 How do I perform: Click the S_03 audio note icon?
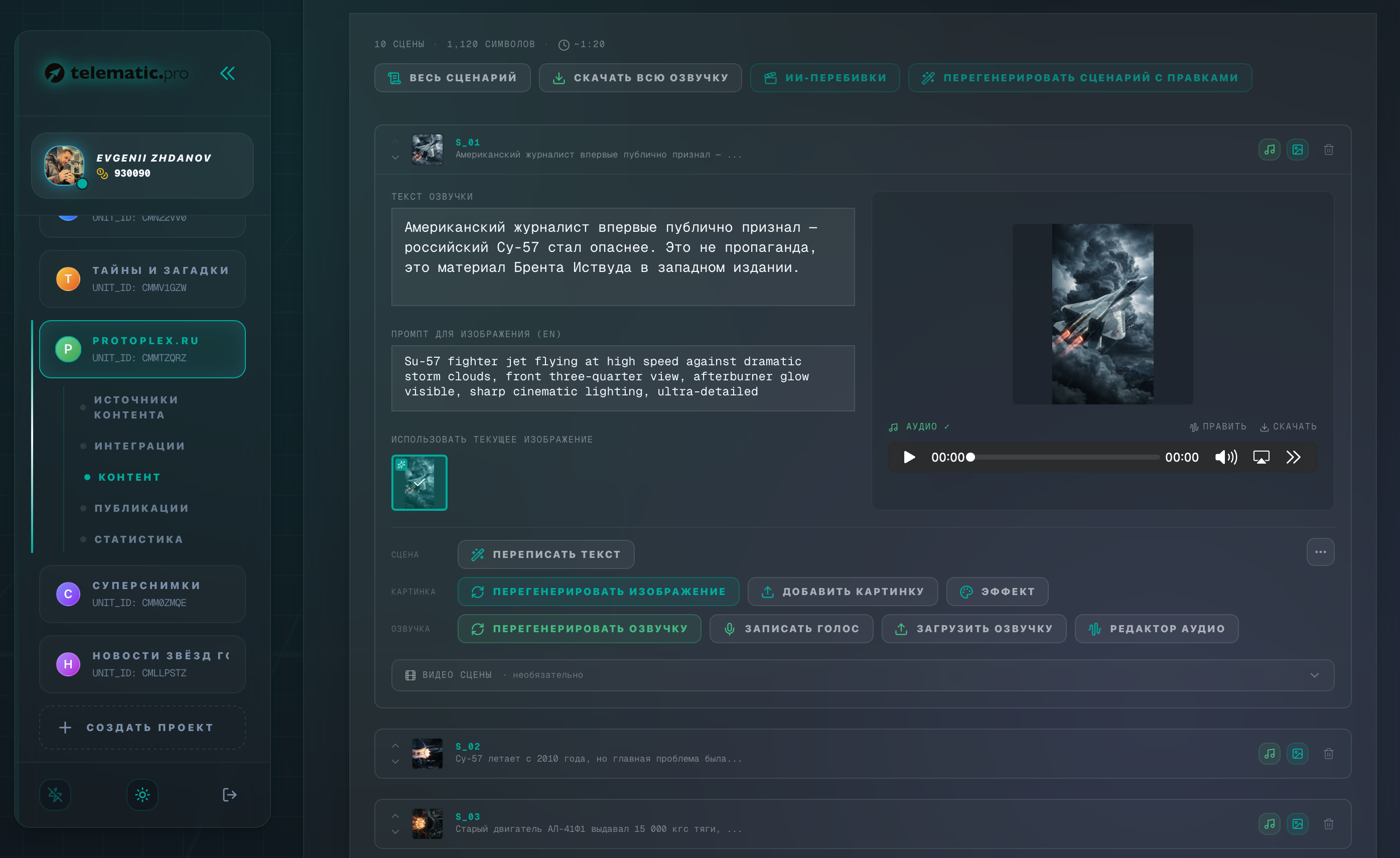point(1269,824)
